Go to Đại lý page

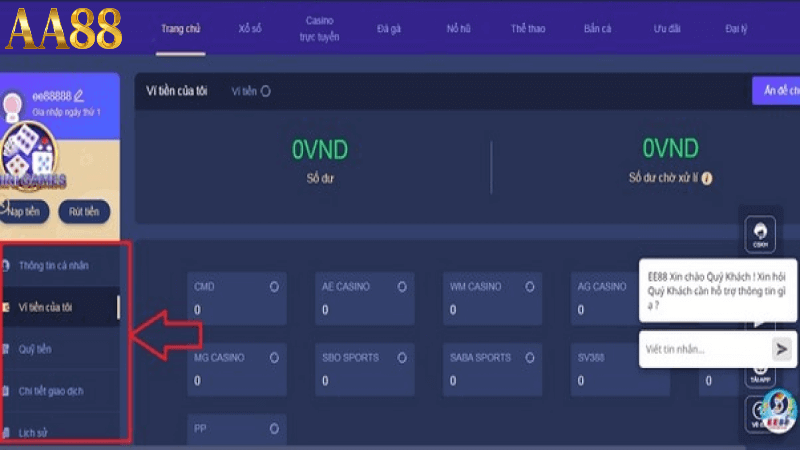coord(736,29)
